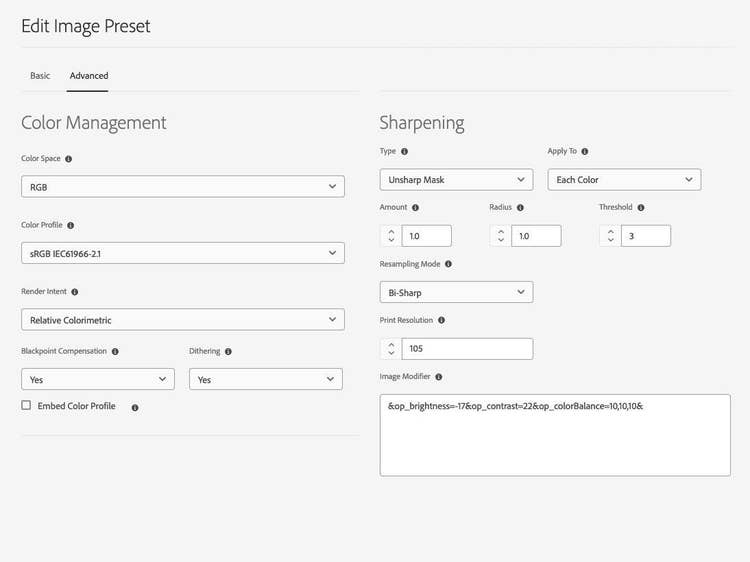Switch to the Basic tab
This screenshot has height=562, width=750.
point(40,76)
